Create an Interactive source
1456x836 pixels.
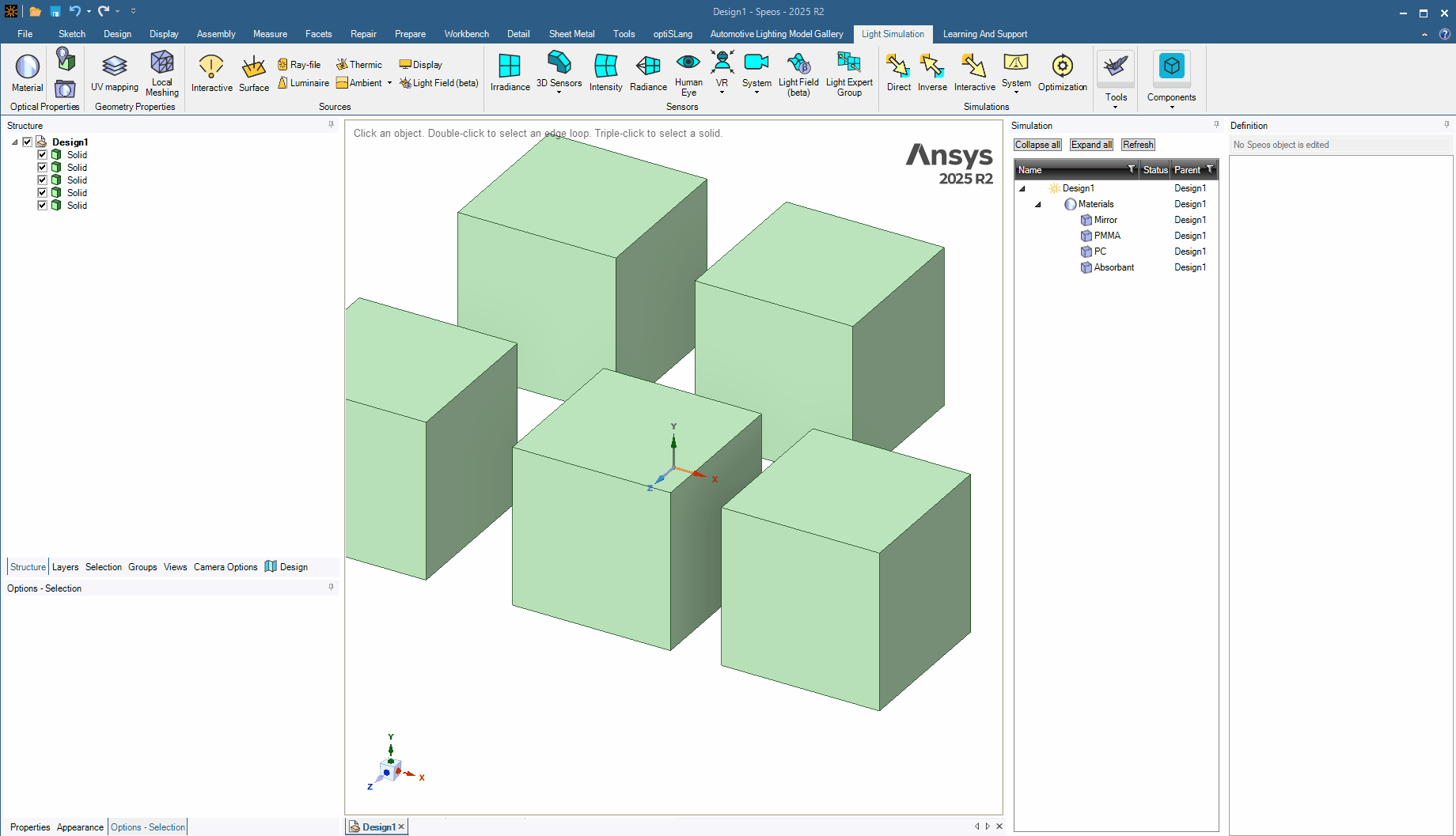[x=211, y=73]
